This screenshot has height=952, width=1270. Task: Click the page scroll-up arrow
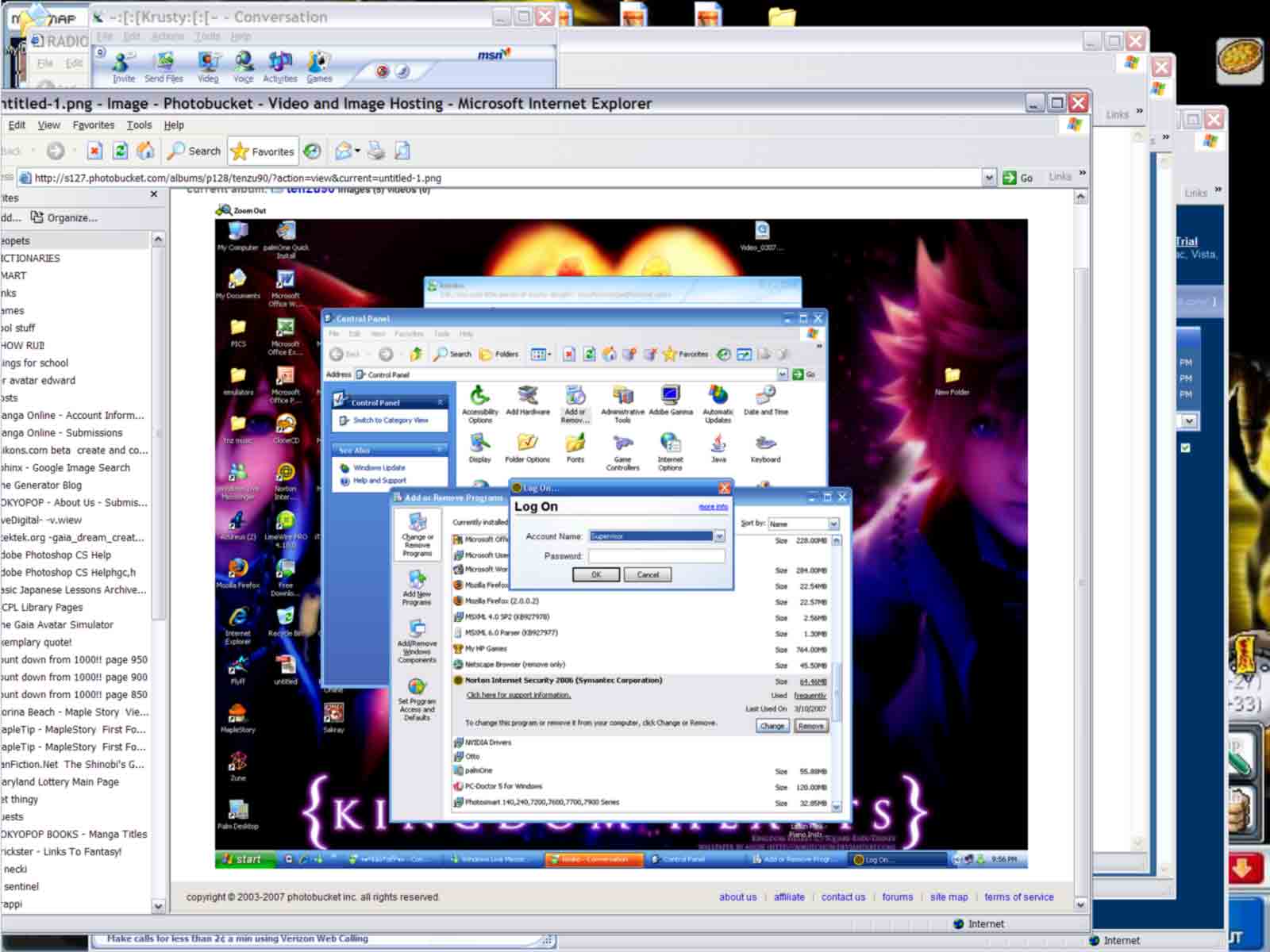point(1080,197)
